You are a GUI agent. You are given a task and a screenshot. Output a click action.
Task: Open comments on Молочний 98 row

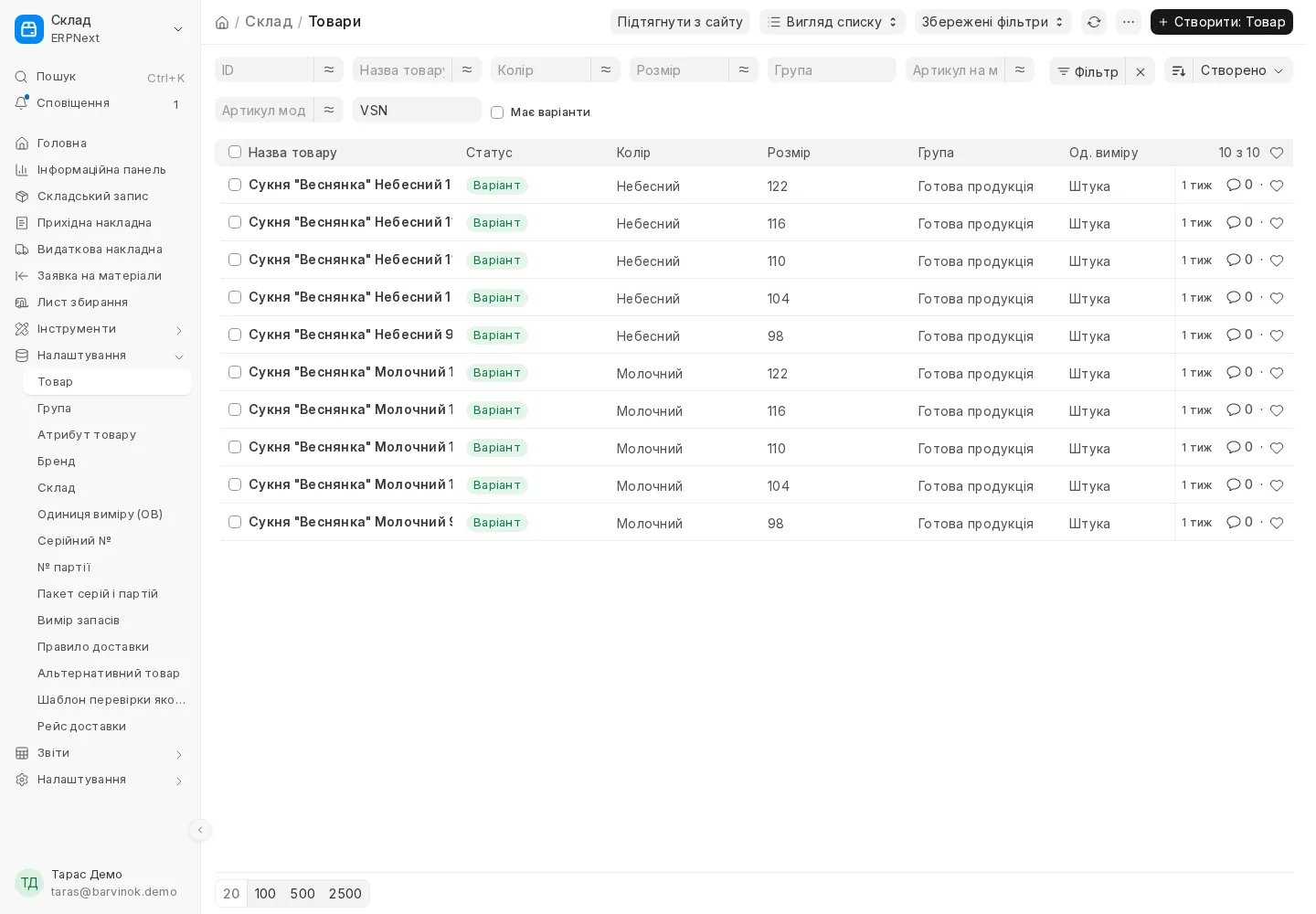tap(1239, 522)
